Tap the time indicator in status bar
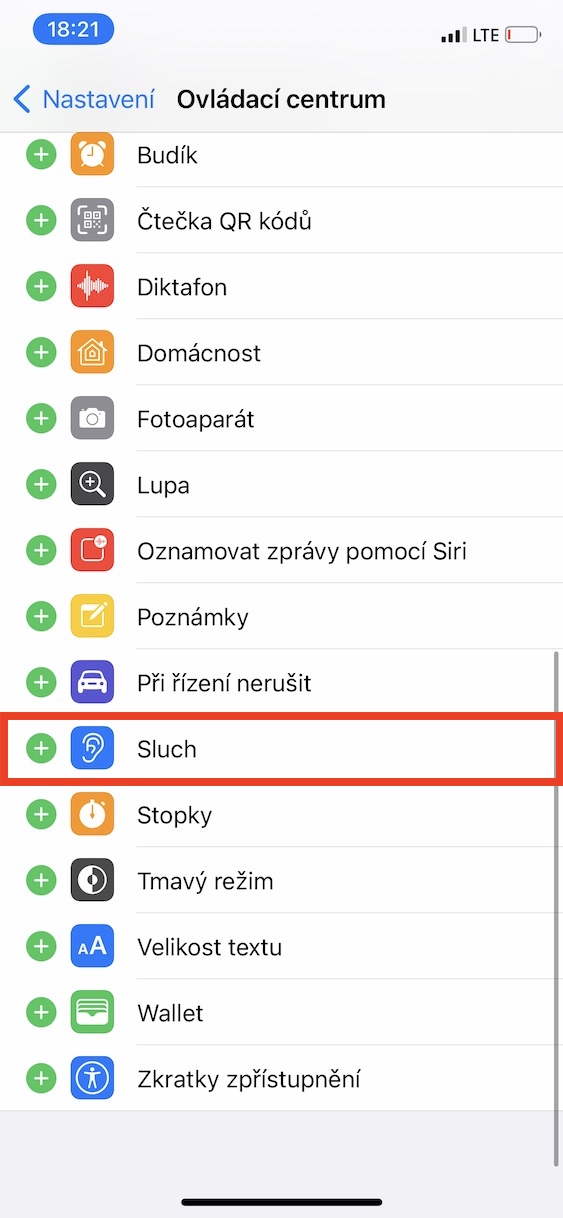This screenshot has height=1218, width=563. click(73, 30)
